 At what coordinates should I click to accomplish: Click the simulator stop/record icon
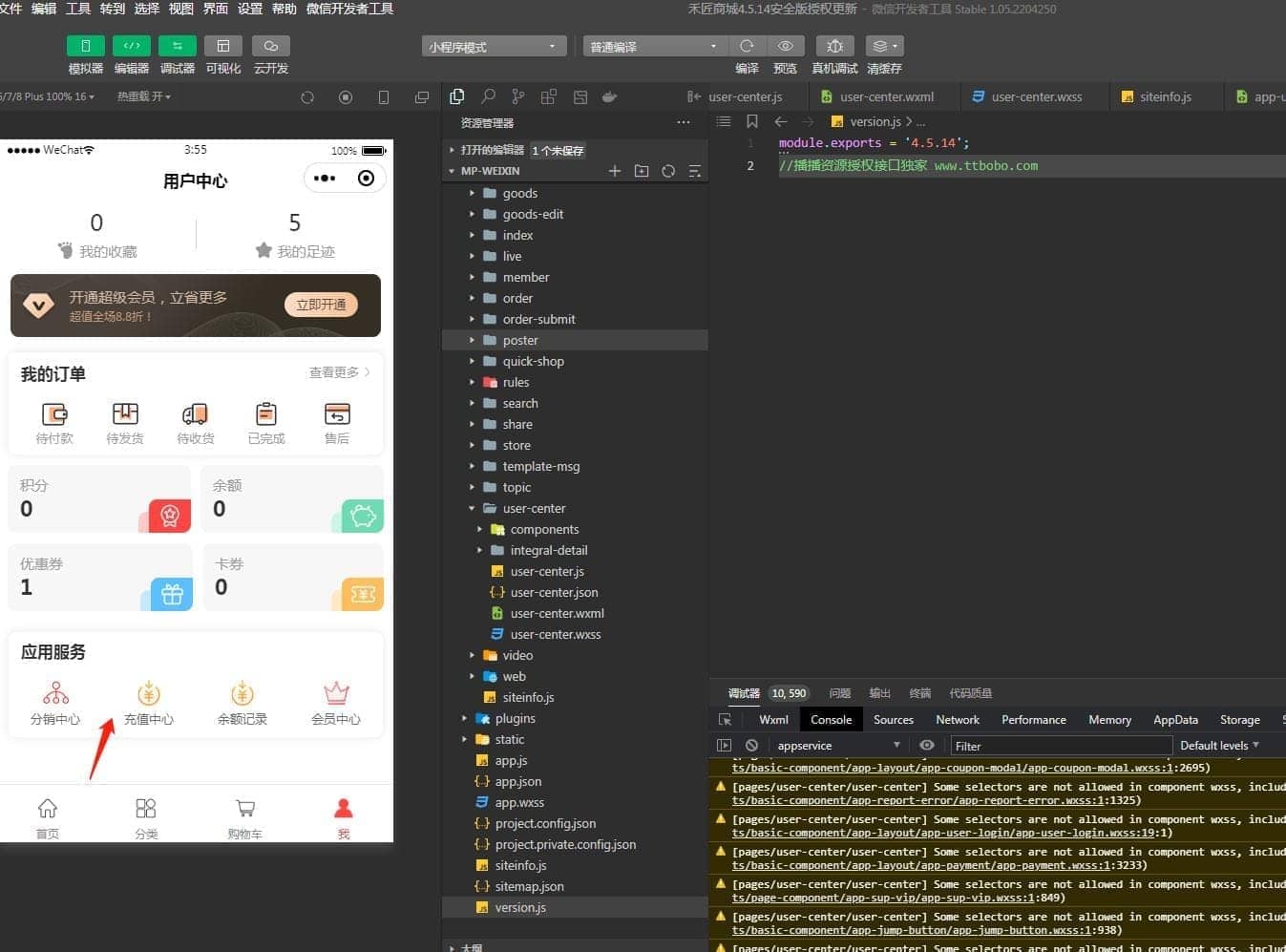click(346, 97)
